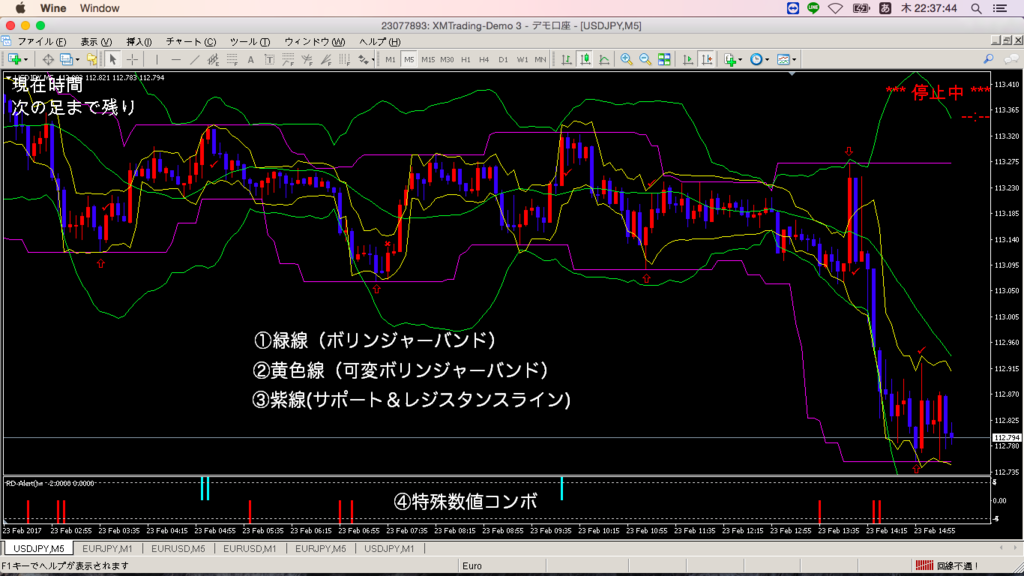Zoom in on the chart
The width and height of the screenshot is (1024, 576).
tap(626, 59)
